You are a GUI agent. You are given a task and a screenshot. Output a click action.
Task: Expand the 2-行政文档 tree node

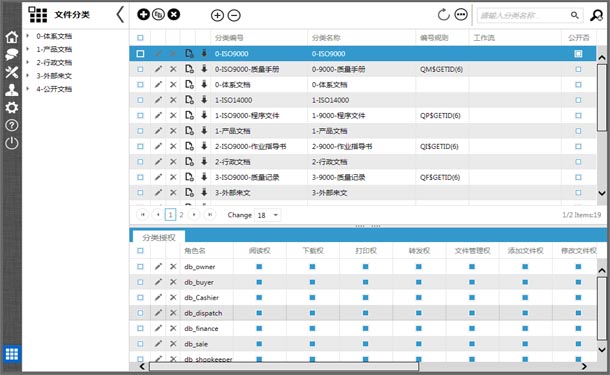click(28, 62)
